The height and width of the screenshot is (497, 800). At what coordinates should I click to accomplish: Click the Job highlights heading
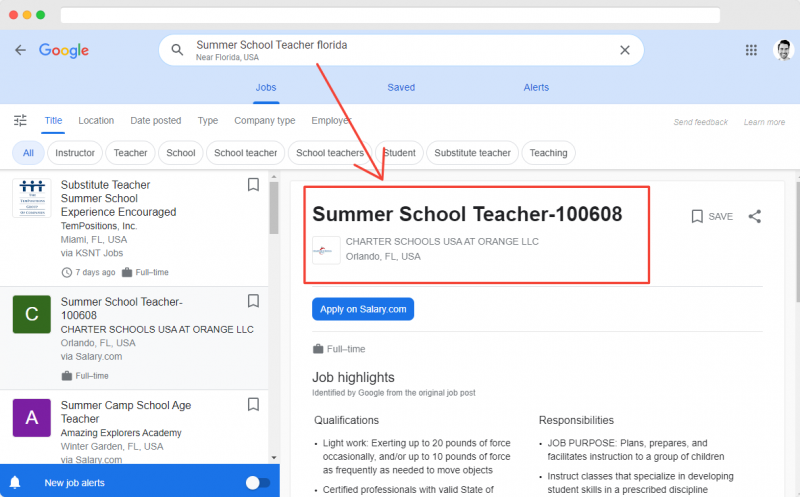(353, 377)
